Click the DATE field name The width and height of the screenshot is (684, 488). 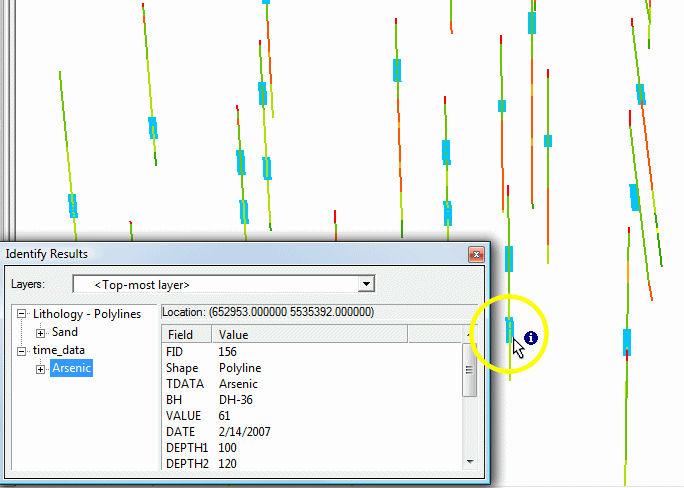180,432
